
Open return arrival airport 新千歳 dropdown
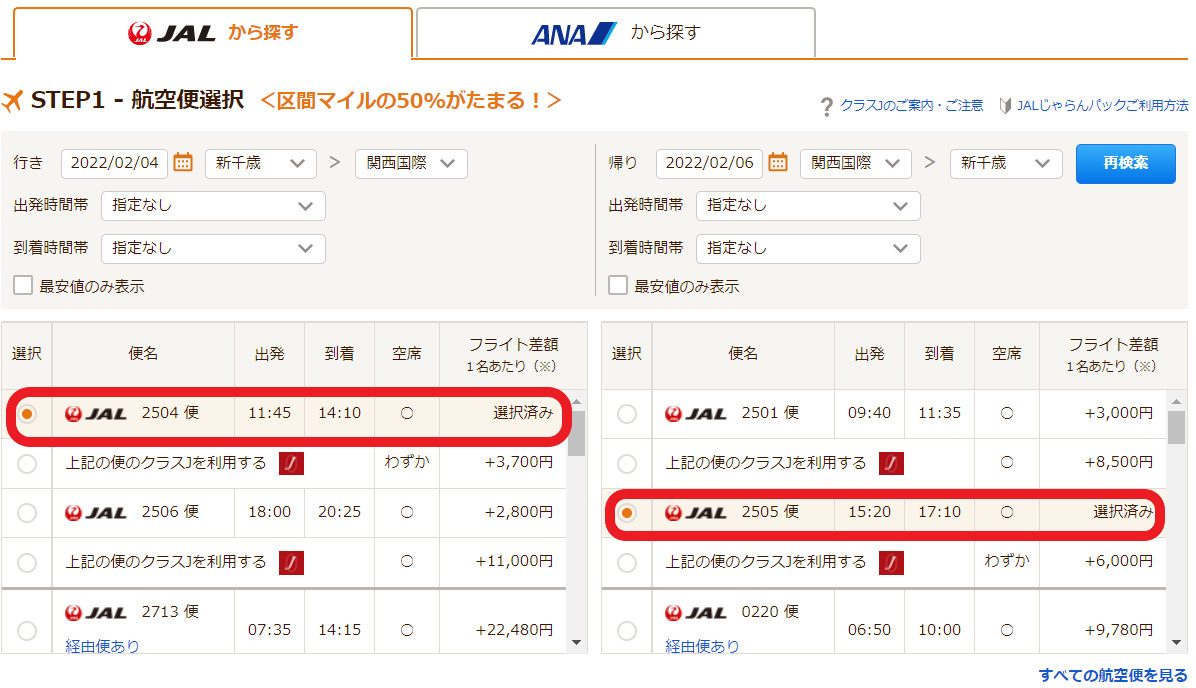(x=1006, y=163)
